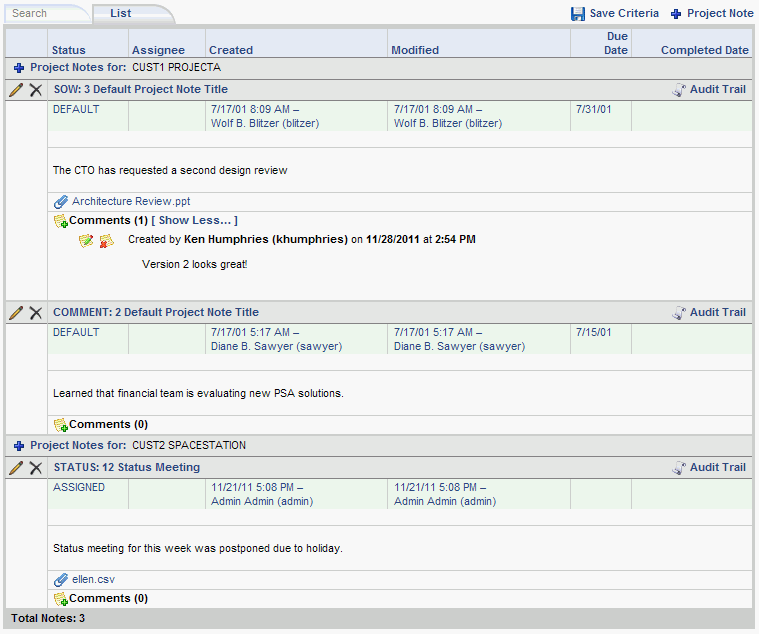Add project note for CUST2 SPACESTATION

click(19, 446)
